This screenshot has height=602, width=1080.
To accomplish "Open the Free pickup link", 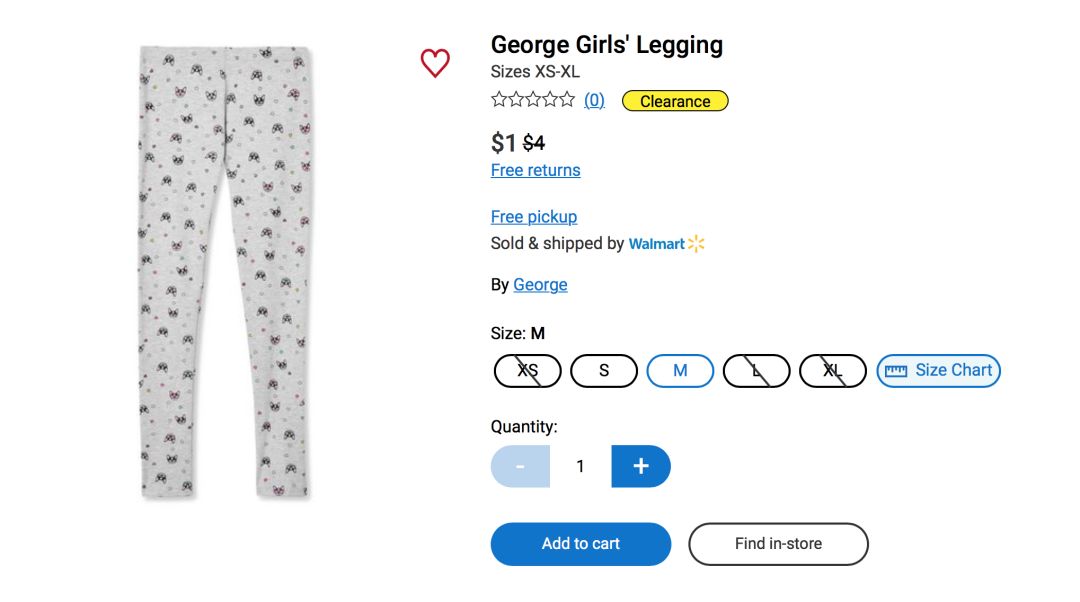I will 534,217.
